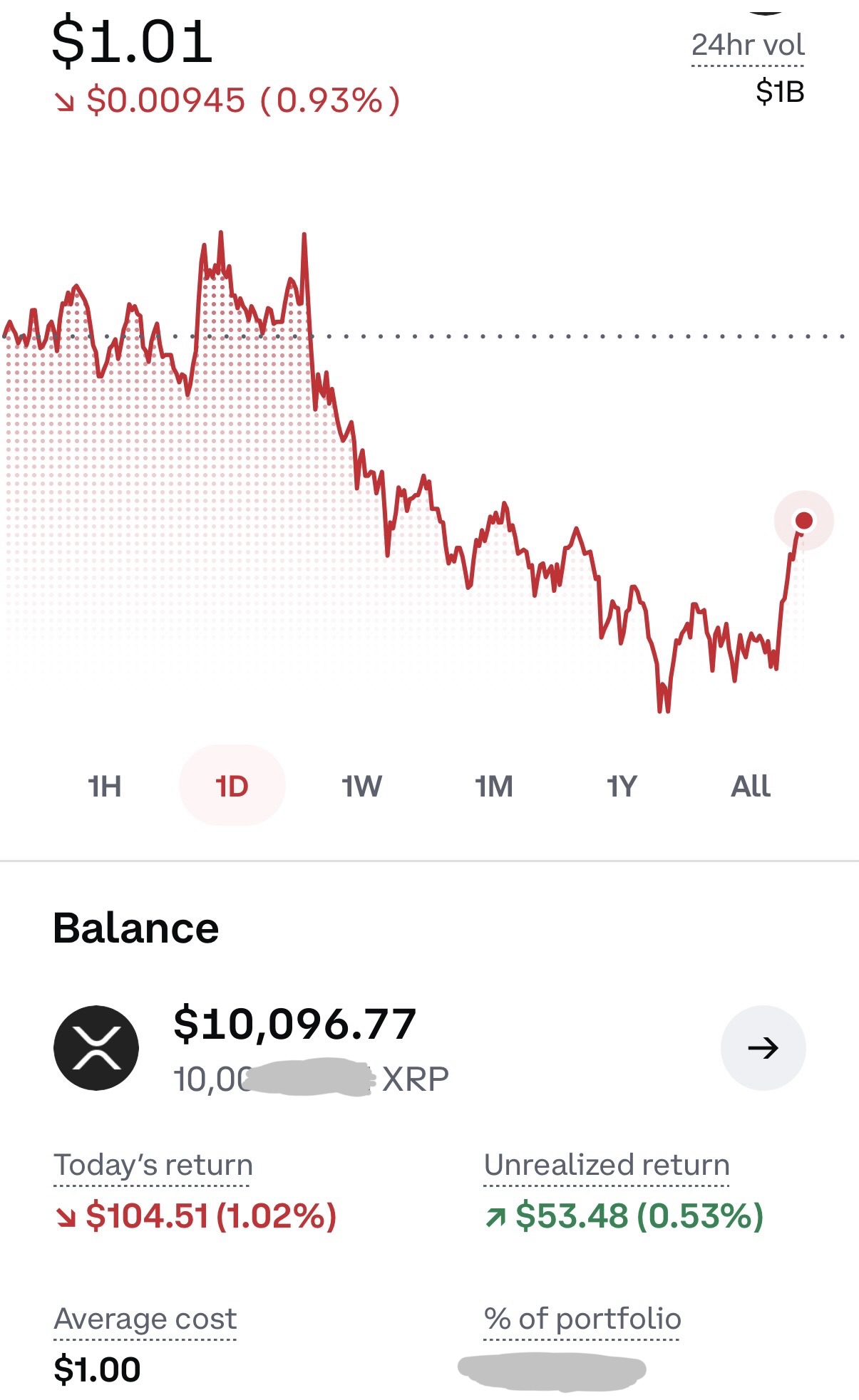Tap the $10,096.77 balance amount

[295, 1025]
